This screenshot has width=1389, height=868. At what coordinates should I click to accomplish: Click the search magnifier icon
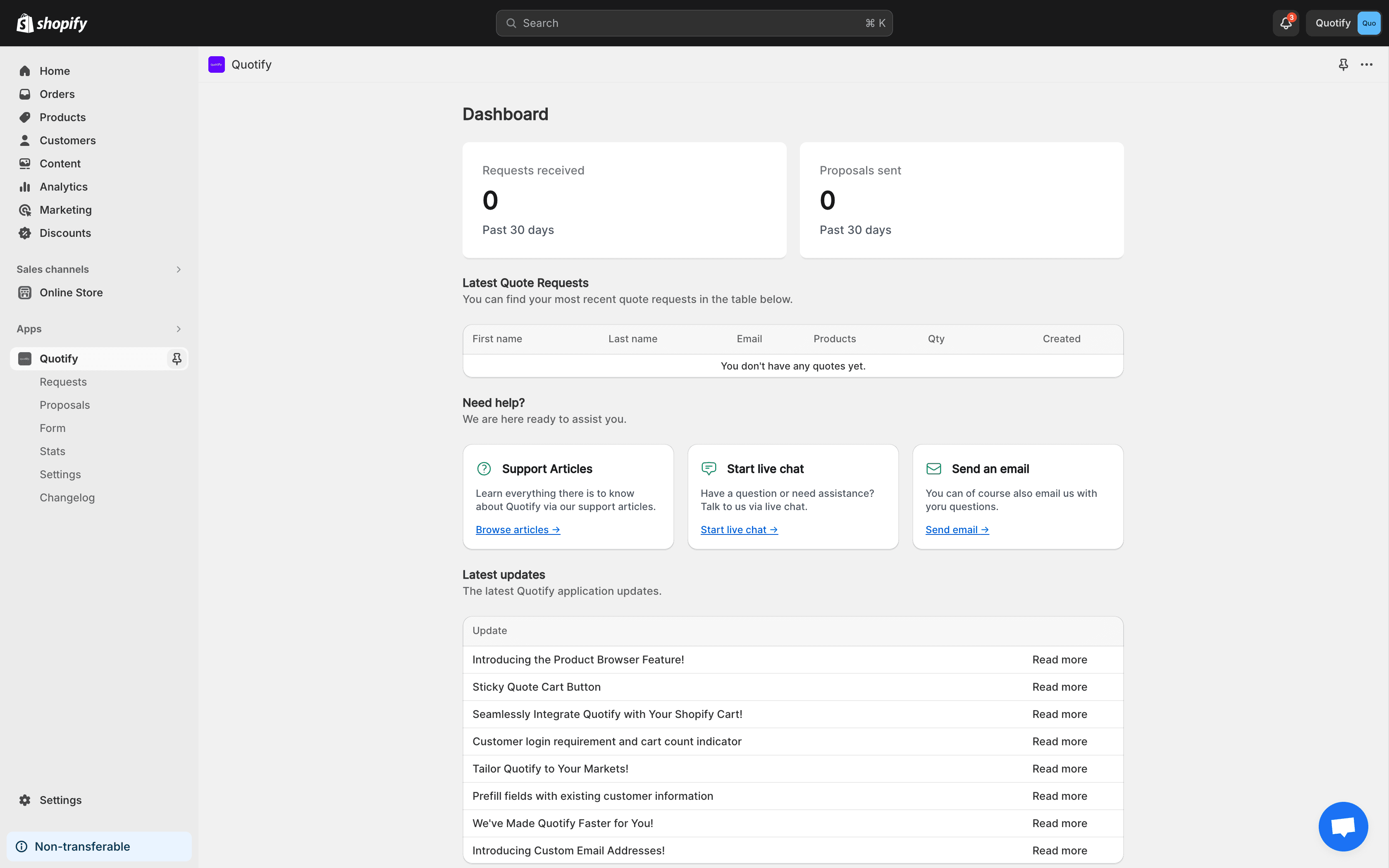511,23
